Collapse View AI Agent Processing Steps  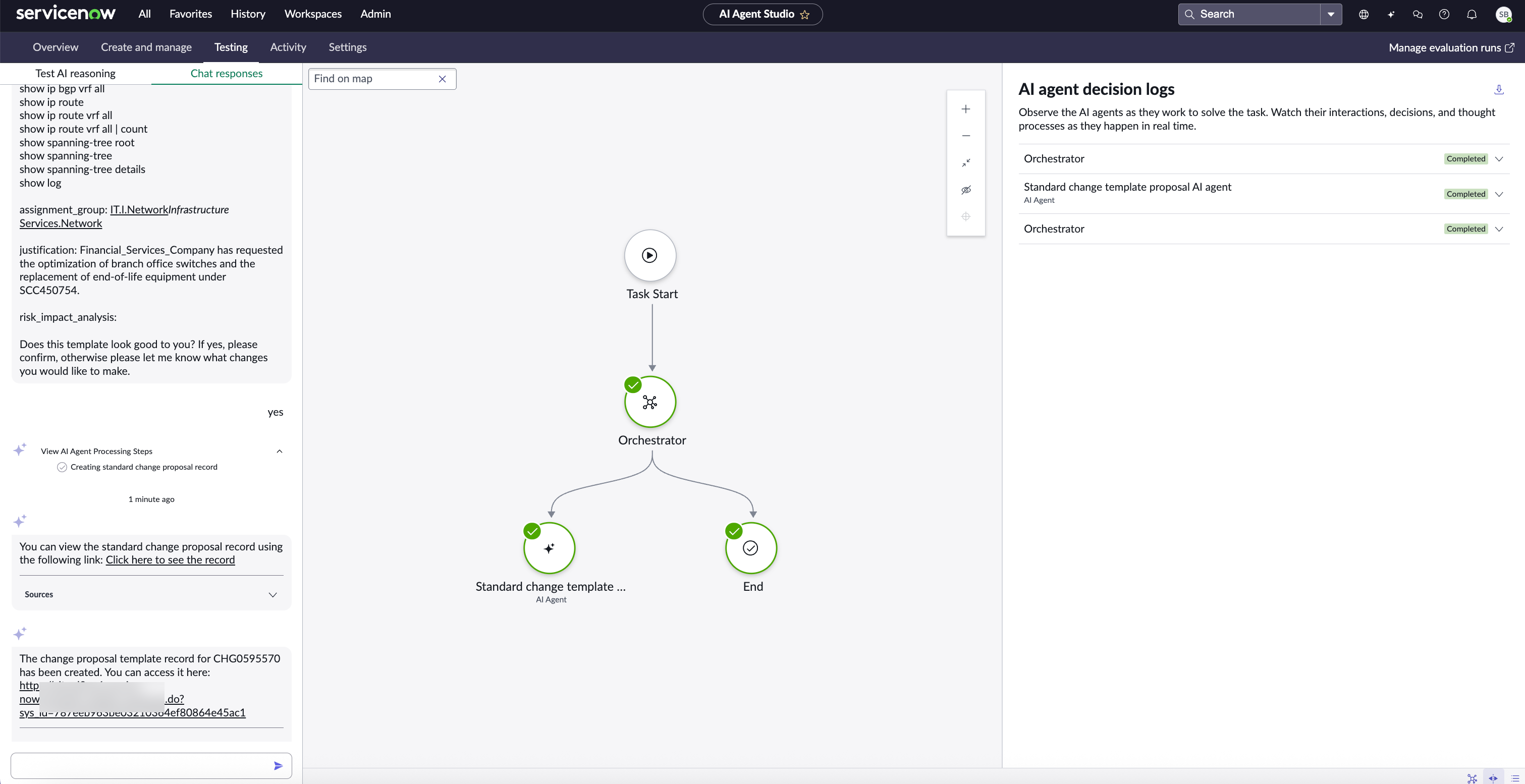280,451
